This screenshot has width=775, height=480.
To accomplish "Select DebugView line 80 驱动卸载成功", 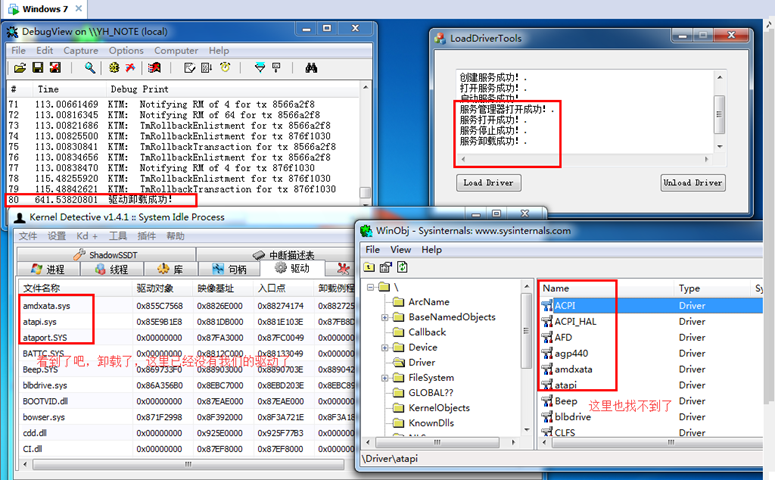I will point(183,200).
